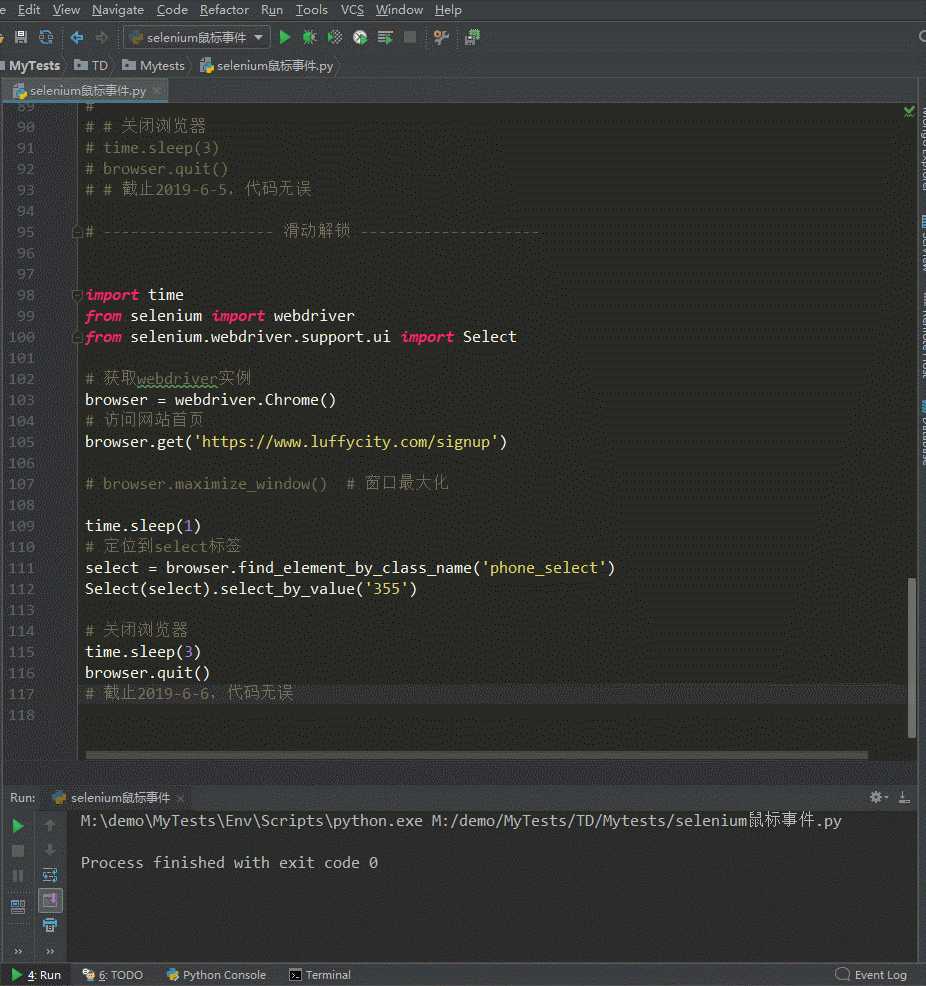Click the Concurrency diagram run icon

[385, 38]
